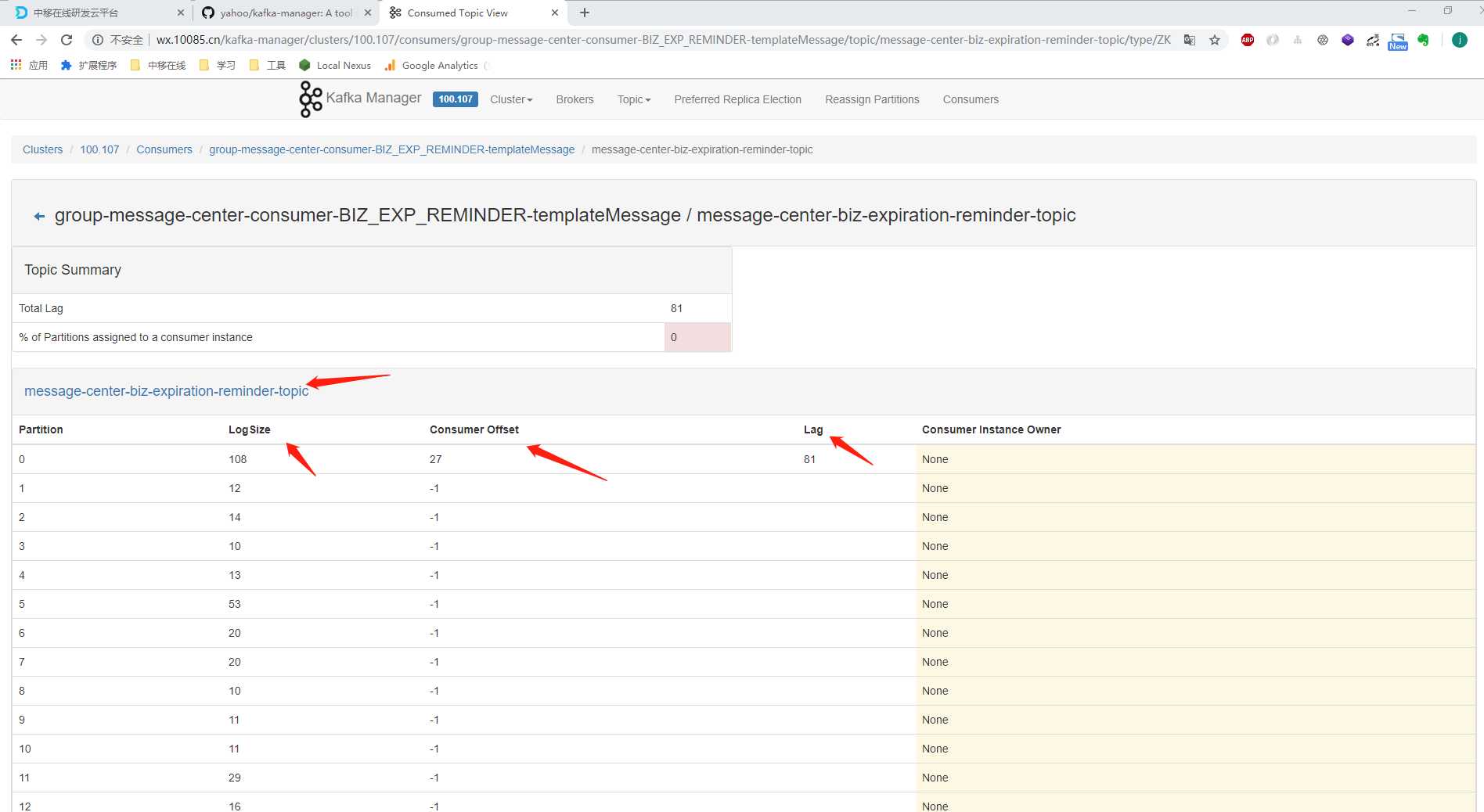Open a new browser tab
The image size is (1484, 812).
pos(585,13)
